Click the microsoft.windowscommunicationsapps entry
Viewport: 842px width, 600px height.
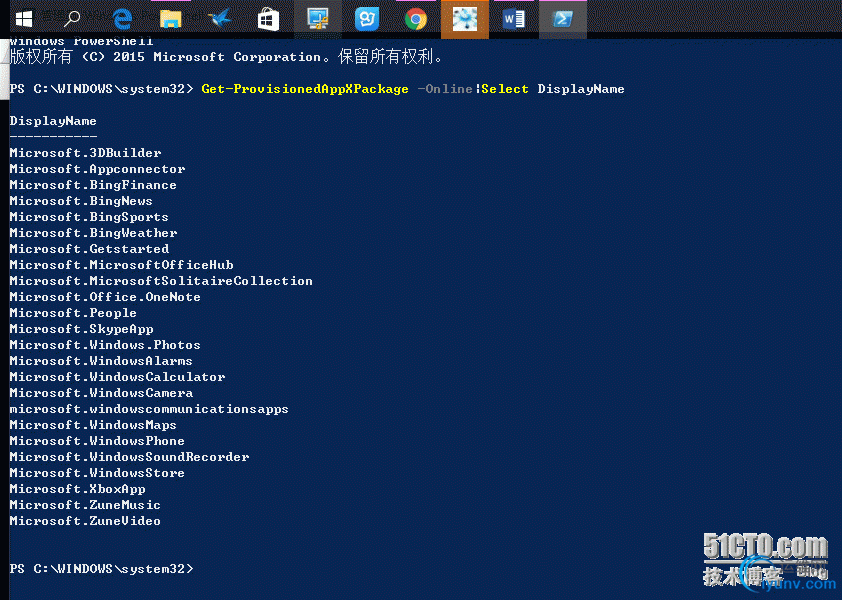coord(149,410)
